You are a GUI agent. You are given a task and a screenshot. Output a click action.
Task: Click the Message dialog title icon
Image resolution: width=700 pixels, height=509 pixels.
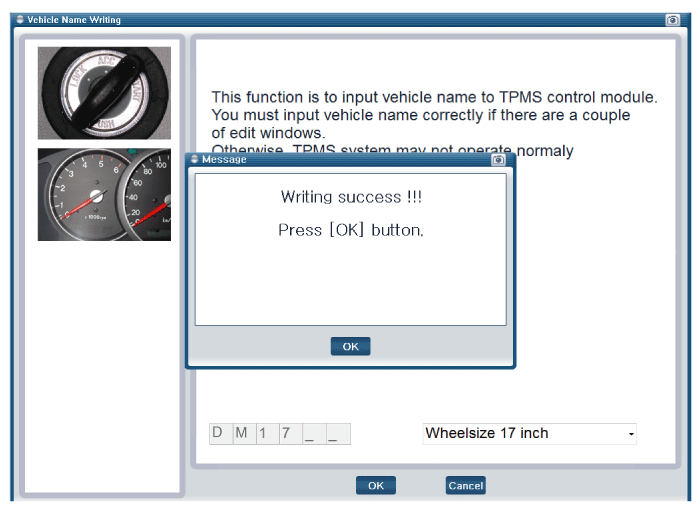click(x=194, y=159)
